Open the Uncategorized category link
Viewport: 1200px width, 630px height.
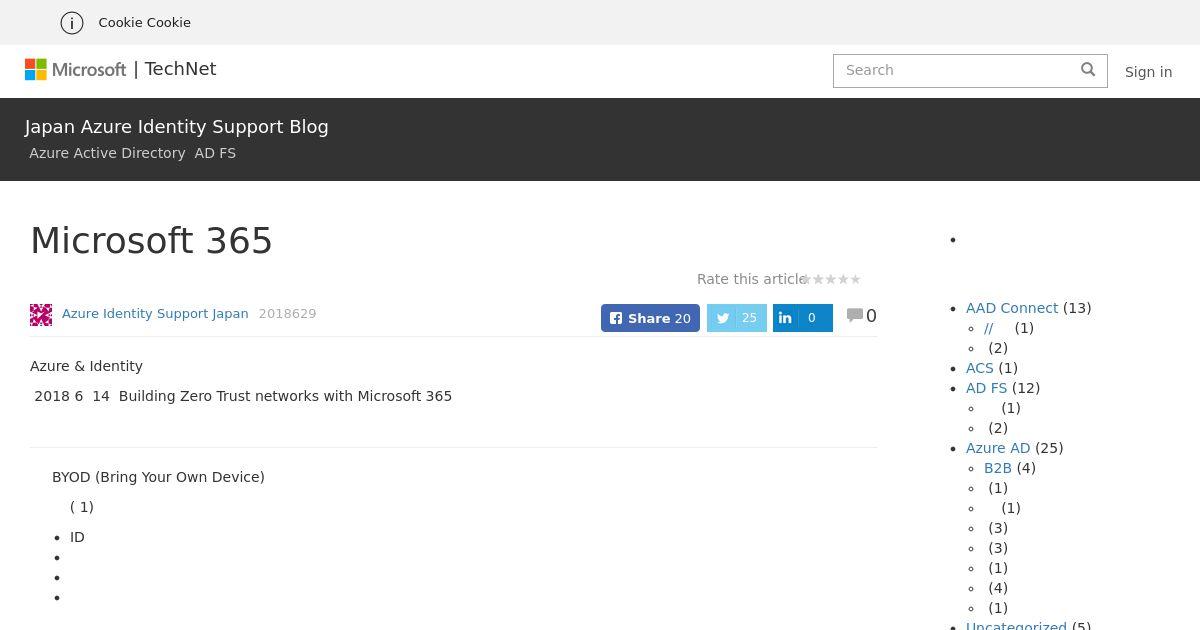pyautogui.click(x=1016, y=625)
